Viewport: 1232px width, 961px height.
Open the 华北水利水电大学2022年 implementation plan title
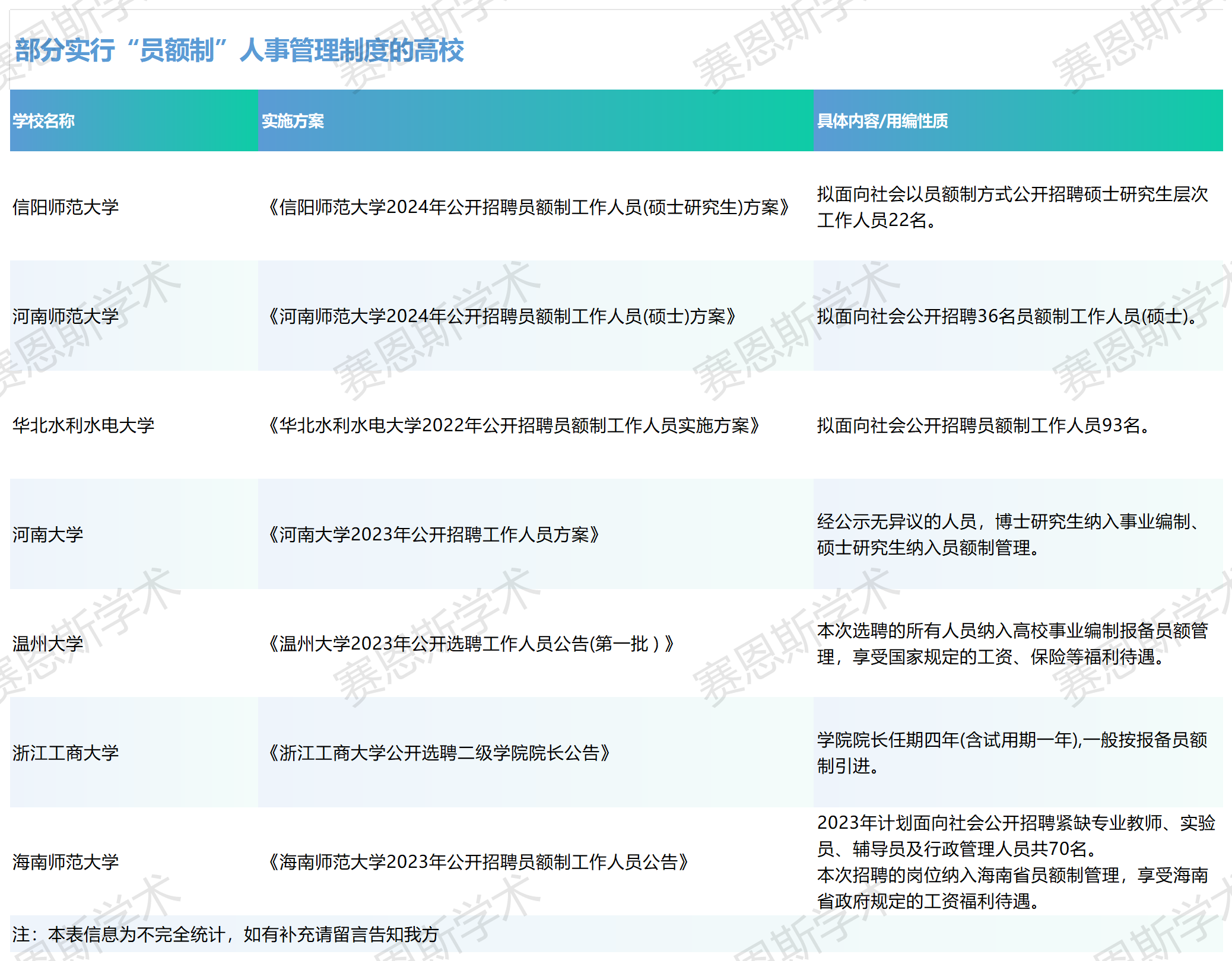[x=513, y=425]
